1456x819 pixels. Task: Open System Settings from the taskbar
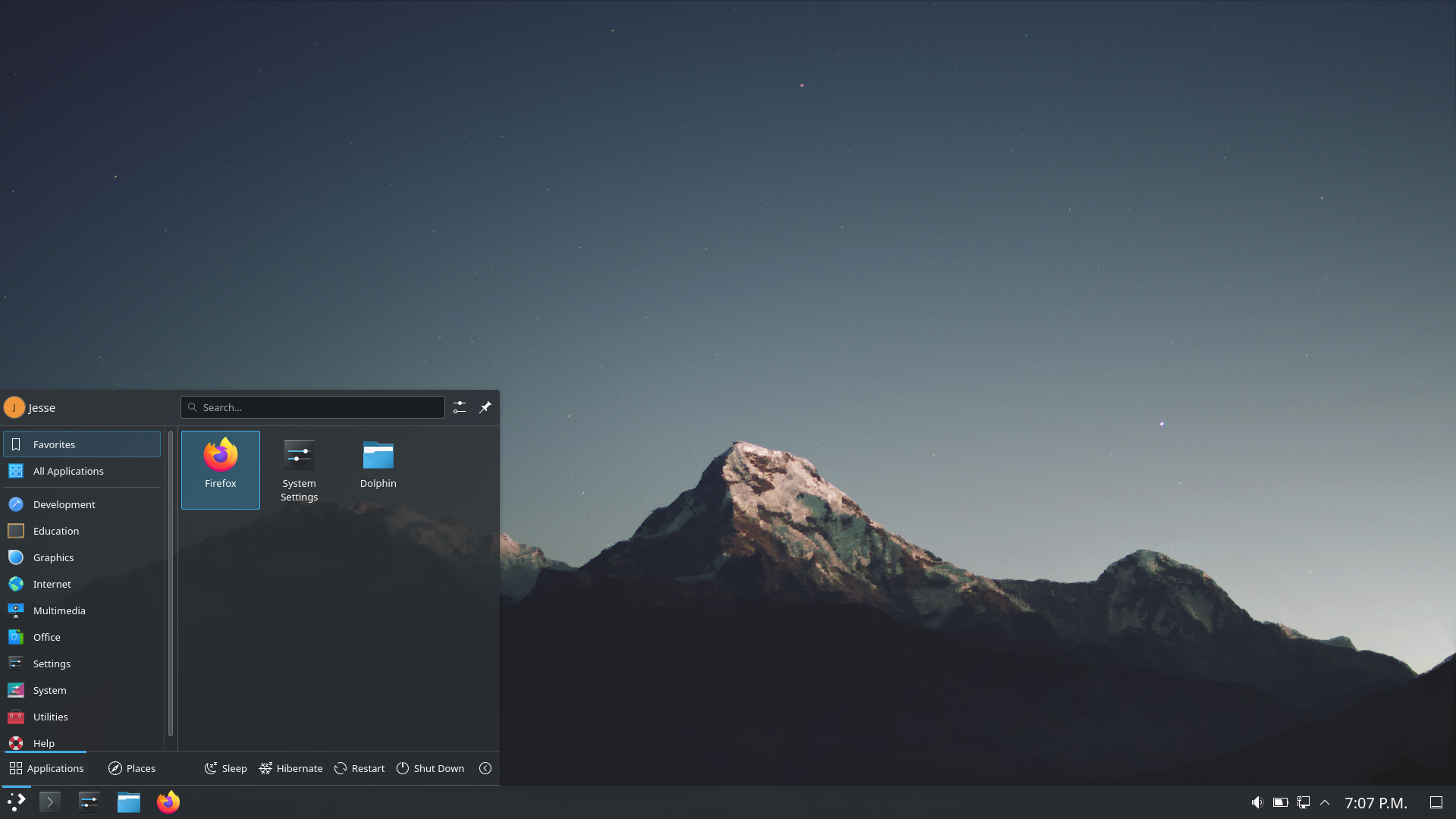89,802
